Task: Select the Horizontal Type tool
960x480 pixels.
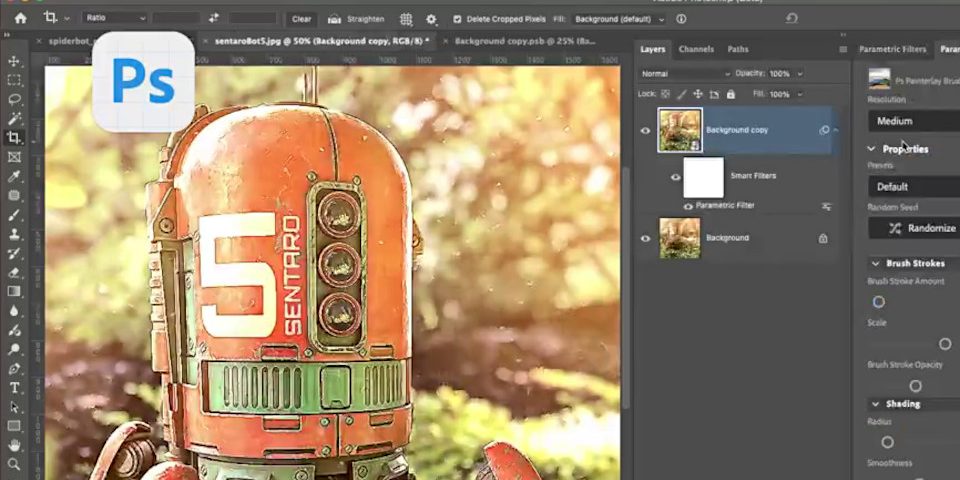Action: click(14, 388)
